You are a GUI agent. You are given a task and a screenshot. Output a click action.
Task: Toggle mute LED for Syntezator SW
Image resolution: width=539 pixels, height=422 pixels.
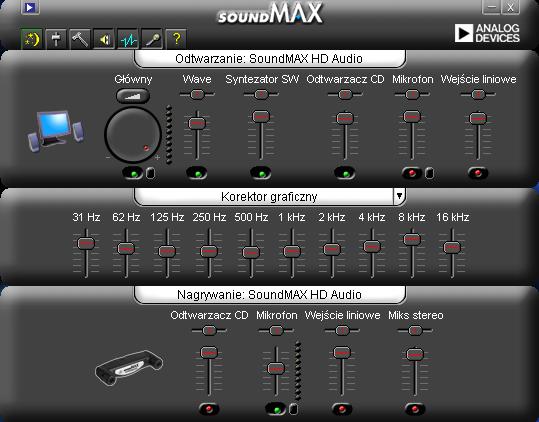click(261, 173)
